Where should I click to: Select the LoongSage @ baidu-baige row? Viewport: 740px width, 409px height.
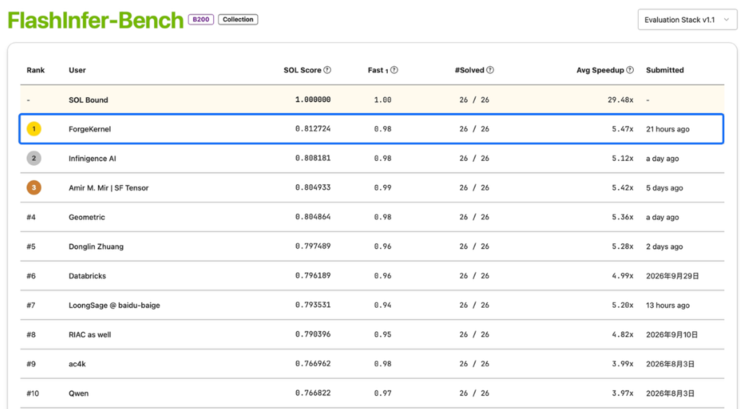[372, 305]
